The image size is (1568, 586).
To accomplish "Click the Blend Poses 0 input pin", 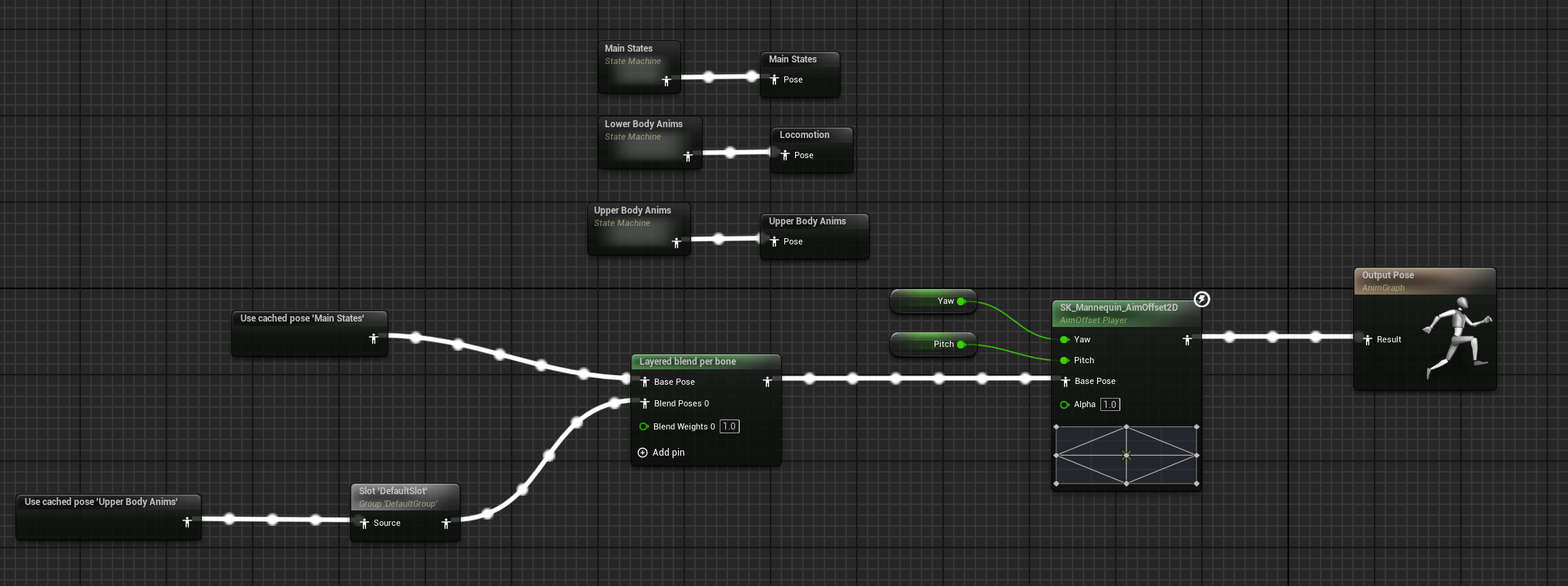I will (645, 403).
